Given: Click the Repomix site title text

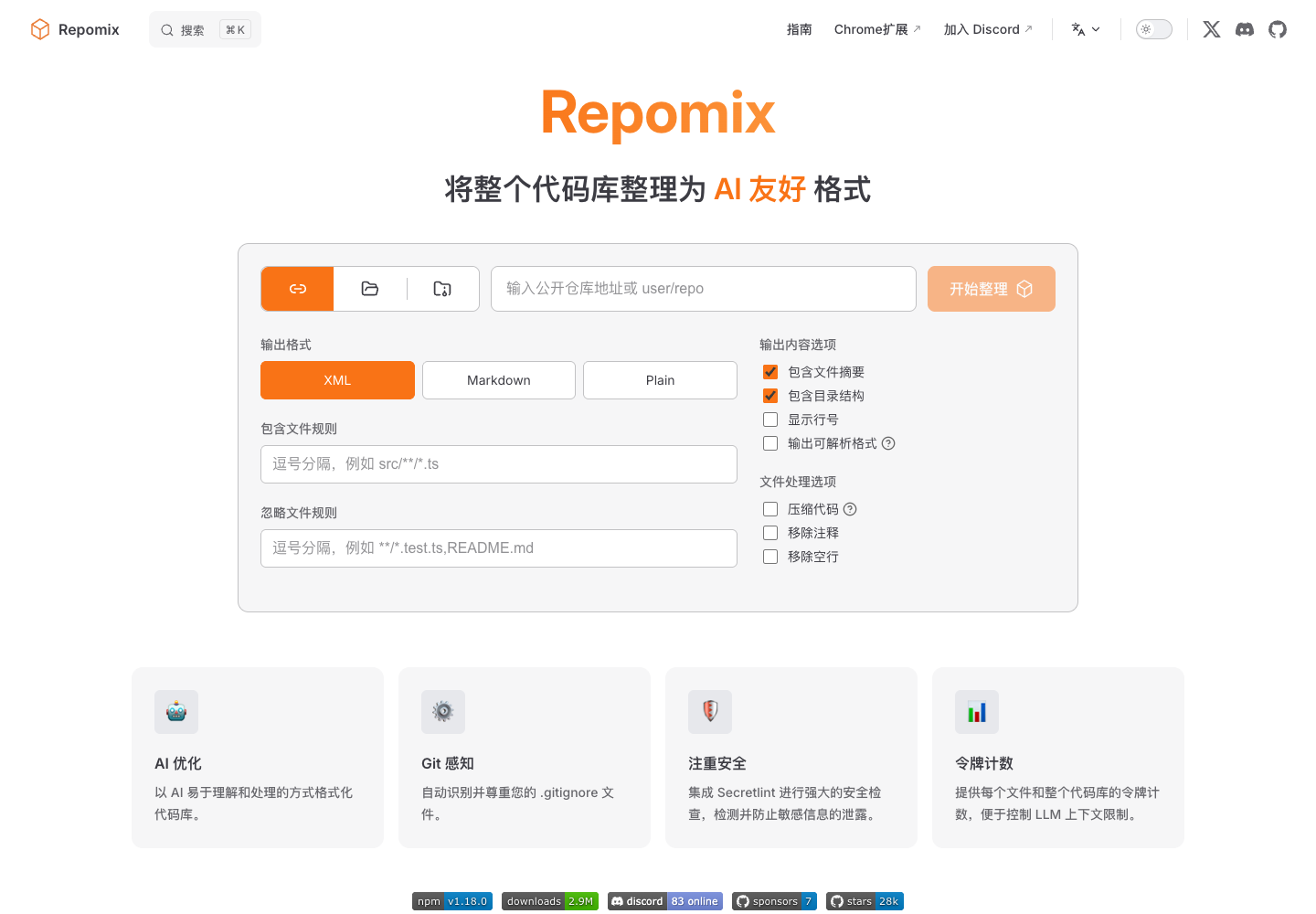Looking at the screenshot, I should click(89, 29).
